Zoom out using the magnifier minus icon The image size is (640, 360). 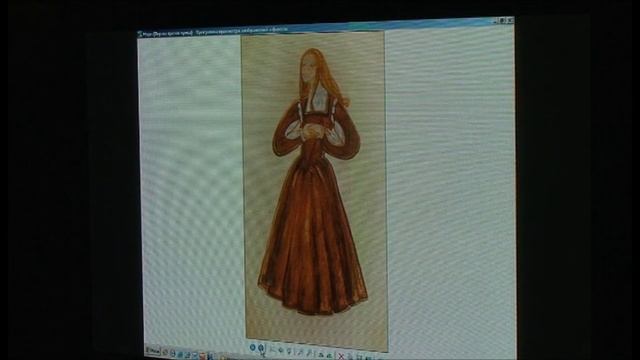click(309, 353)
